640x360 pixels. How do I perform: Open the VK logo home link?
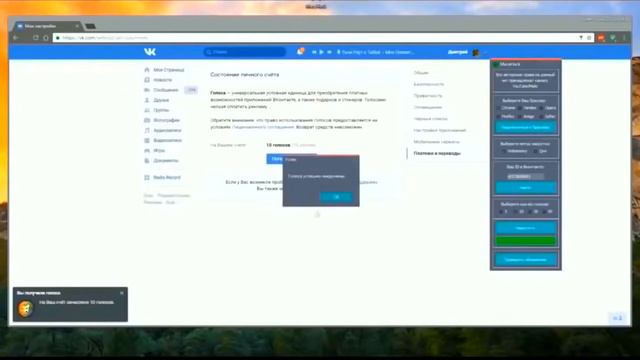click(150, 52)
